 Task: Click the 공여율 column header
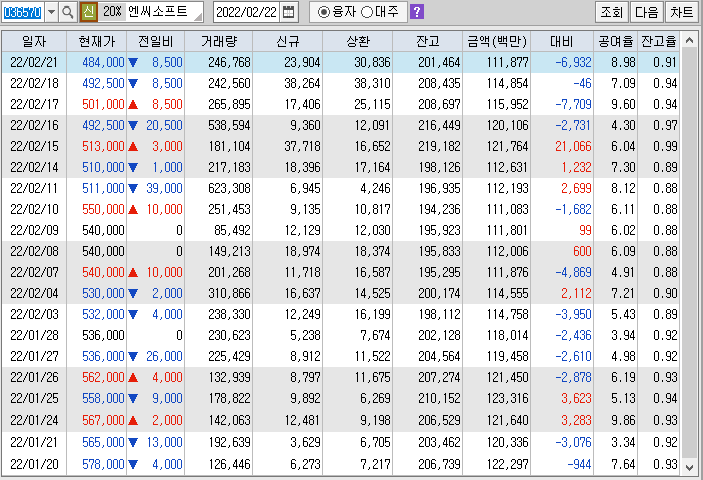(x=615, y=42)
